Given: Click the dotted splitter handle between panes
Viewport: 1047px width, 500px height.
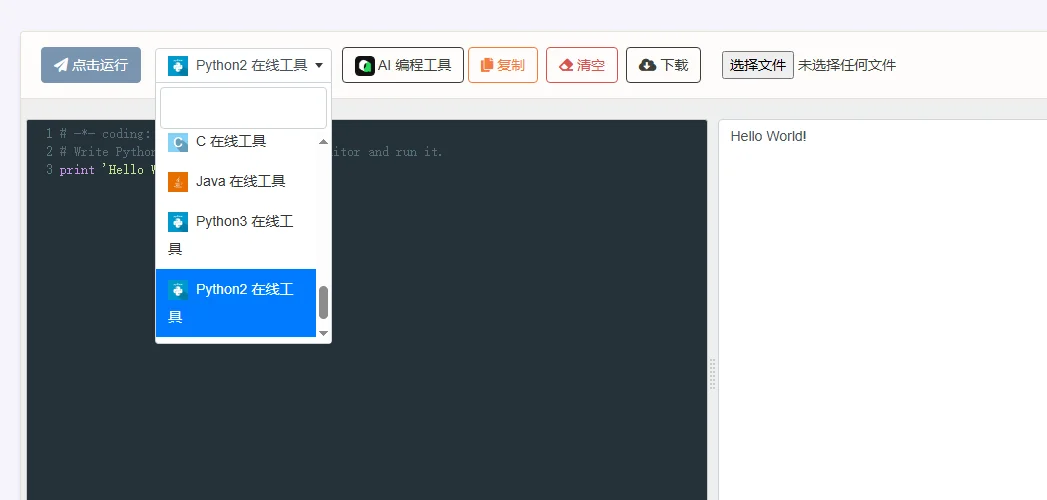Looking at the screenshot, I should click(712, 374).
